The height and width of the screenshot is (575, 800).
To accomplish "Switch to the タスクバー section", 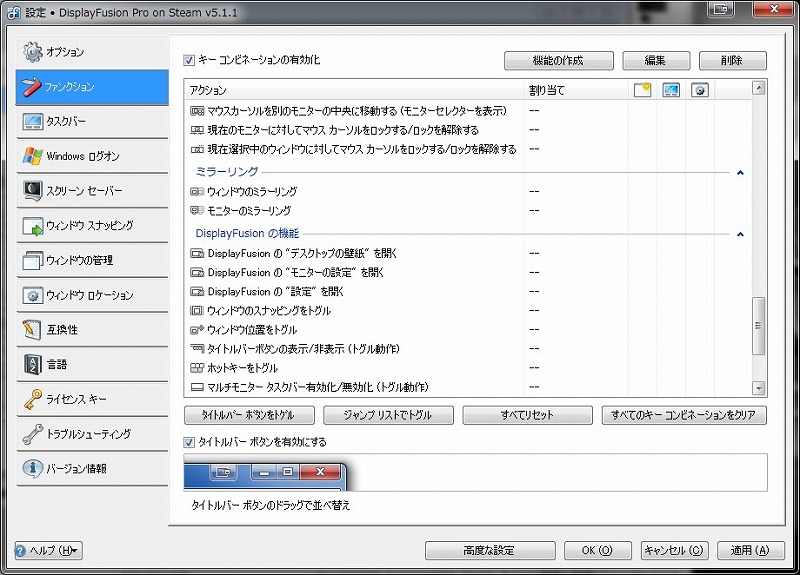I will [x=92, y=121].
